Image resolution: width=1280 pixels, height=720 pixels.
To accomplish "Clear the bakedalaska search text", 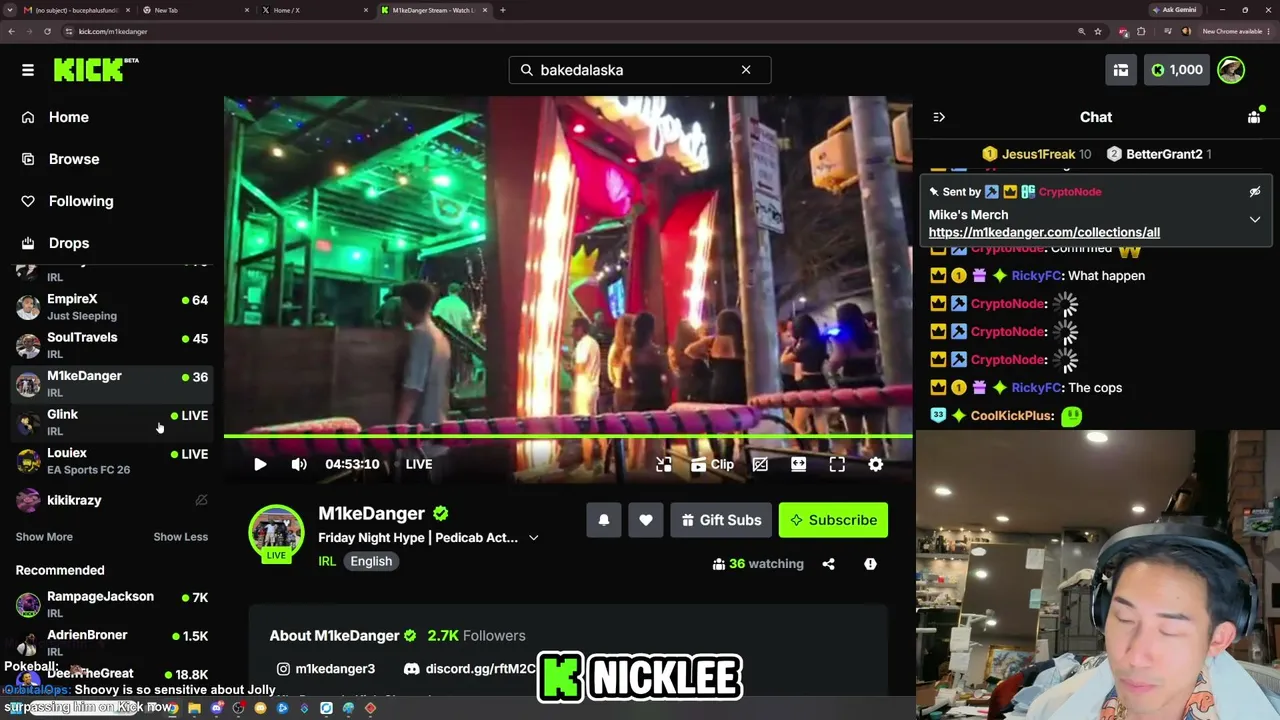I will pos(746,70).
